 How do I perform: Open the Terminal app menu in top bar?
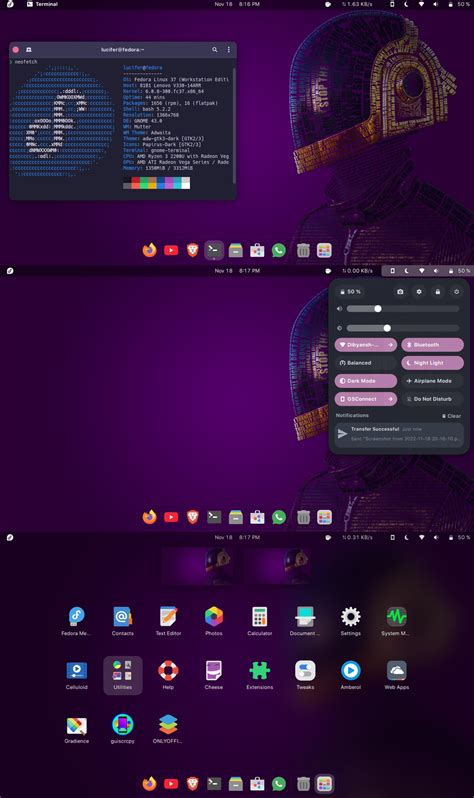(x=42, y=4)
